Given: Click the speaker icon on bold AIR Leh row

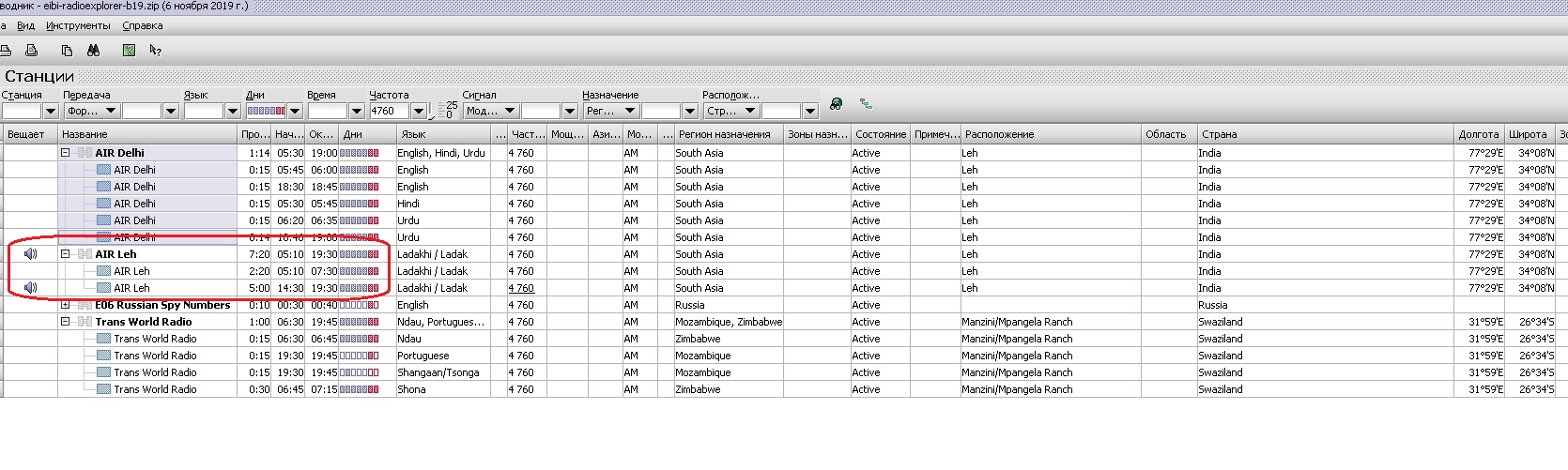Looking at the screenshot, I should coord(30,254).
